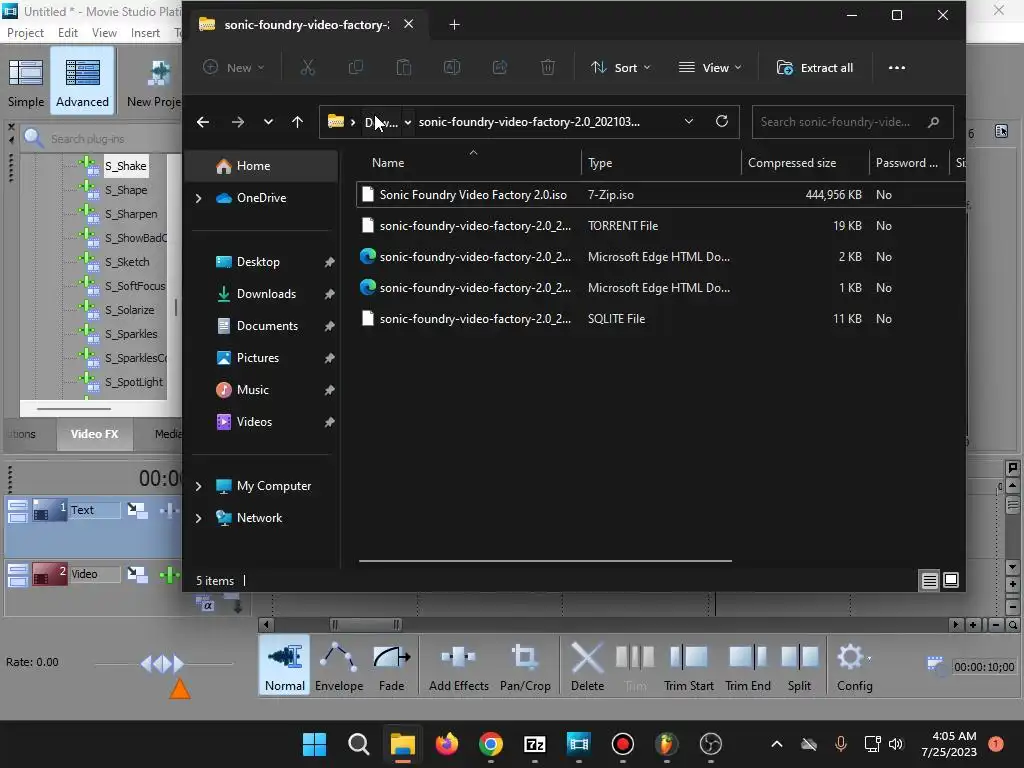The width and height of the screenshot is (1024, 768).
Task: Click the Explorer horizontal scrollbar
Action: click(x=545, y=560)
